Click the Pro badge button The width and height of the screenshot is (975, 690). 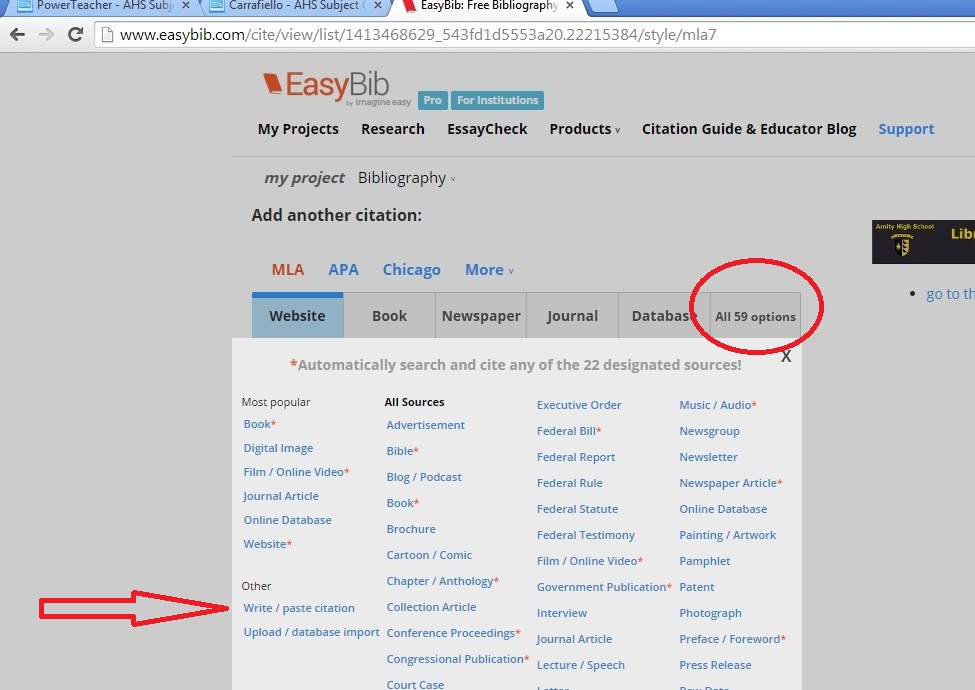[432, 100]
